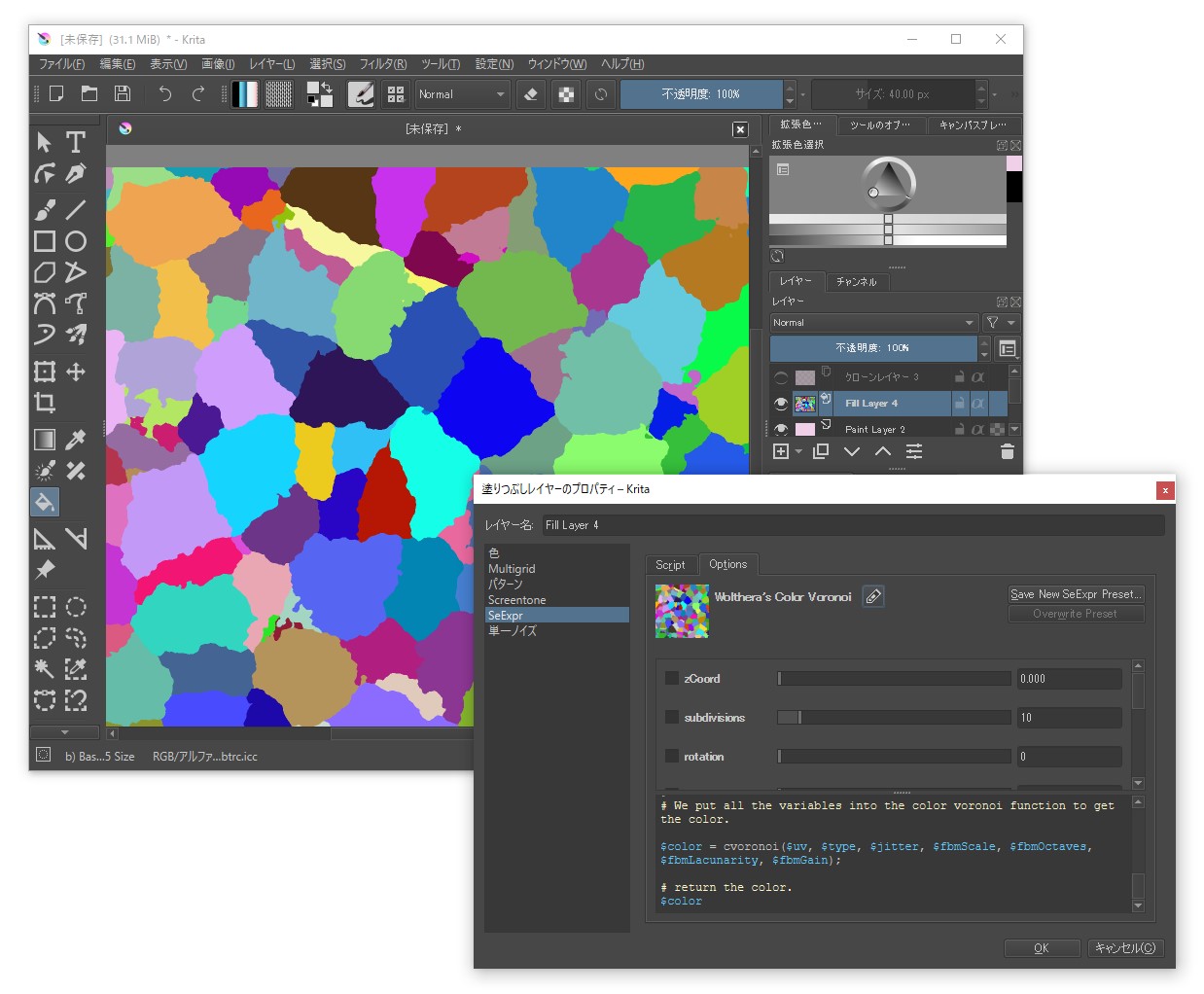1204x994 pixels.
Task: Select the Rectangular Selection tool
Action: pyautogui.click(x=45, y=607)
